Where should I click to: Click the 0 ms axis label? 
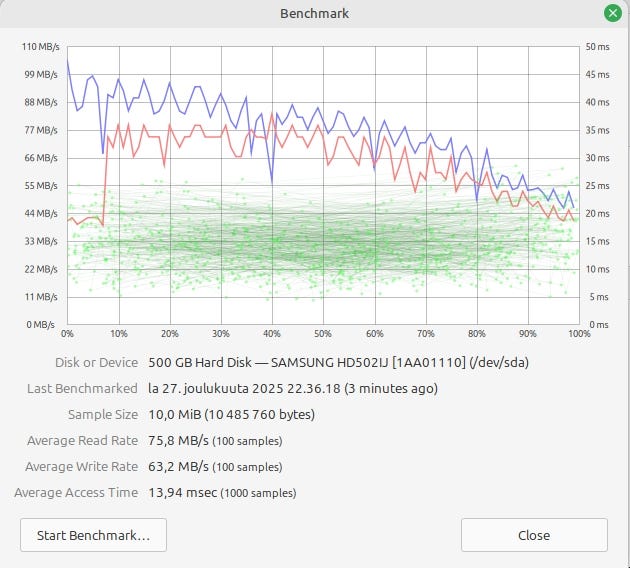[599, 325]
